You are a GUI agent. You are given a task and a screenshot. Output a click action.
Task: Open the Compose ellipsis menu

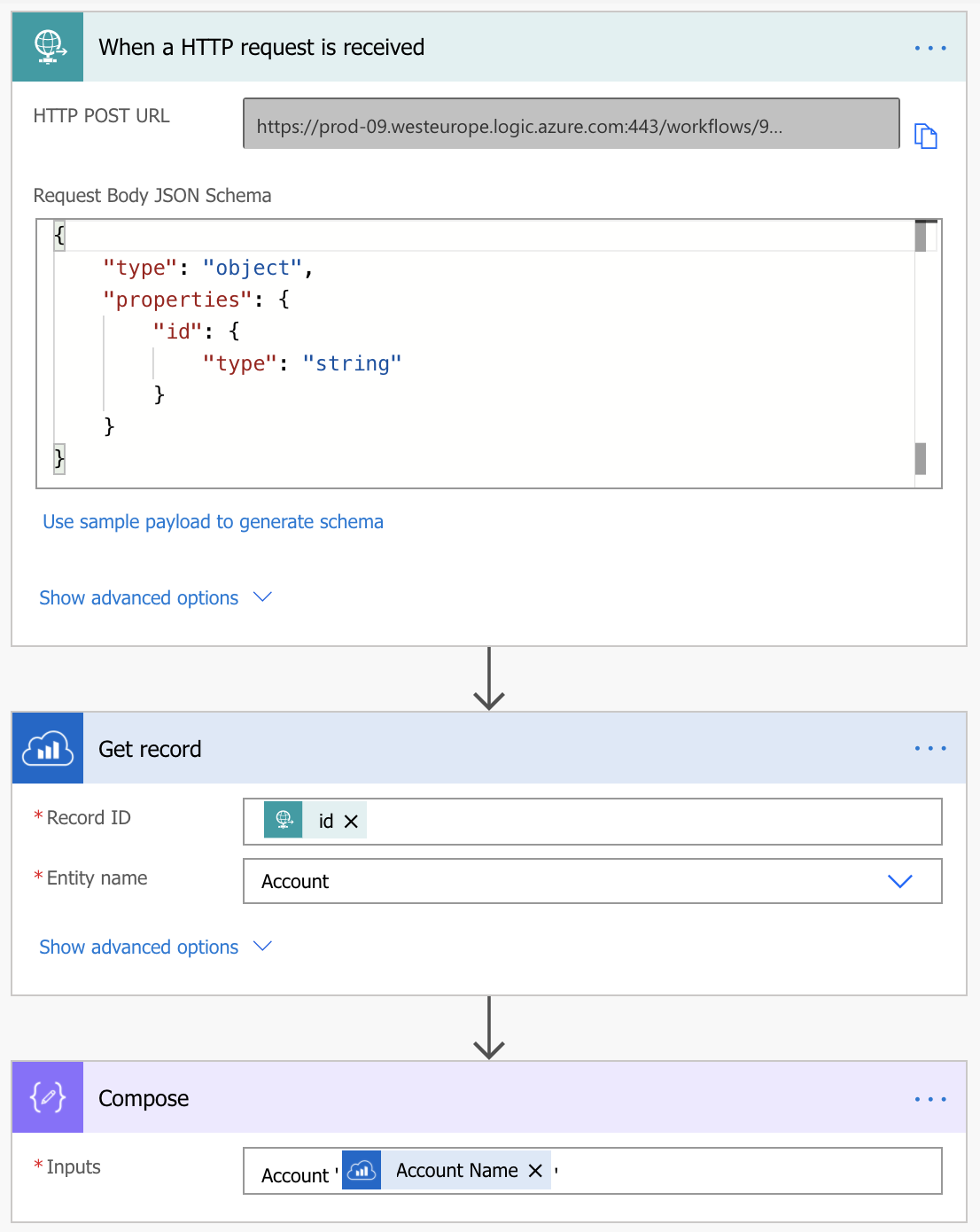tap(929, 1099)
